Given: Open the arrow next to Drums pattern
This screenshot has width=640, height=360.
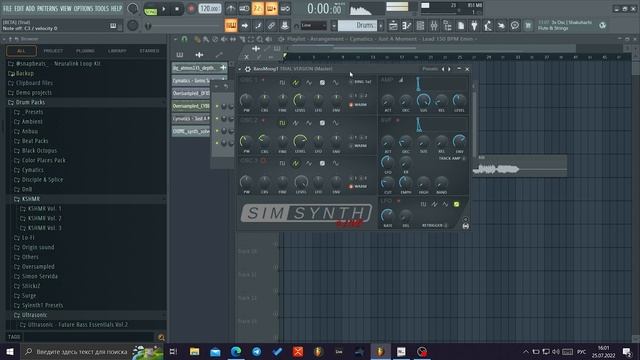Looking at the screenshot, I should 381,25.
